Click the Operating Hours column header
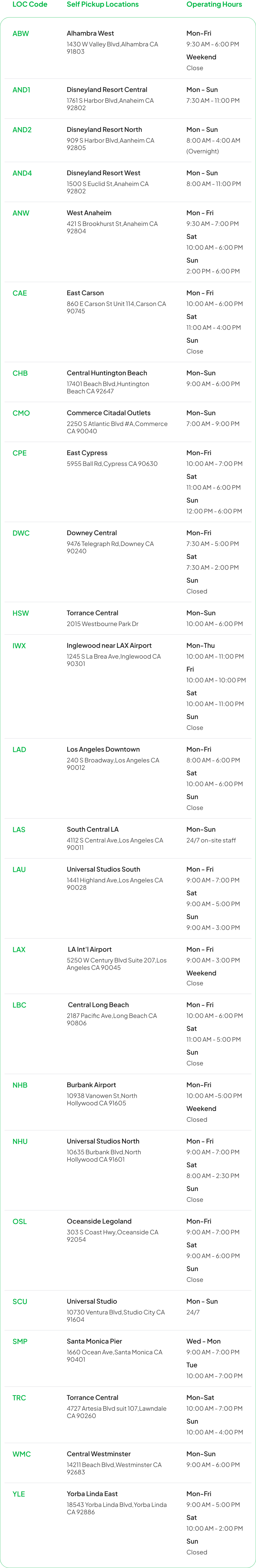 pyautogui.click(x=214, y=4)
